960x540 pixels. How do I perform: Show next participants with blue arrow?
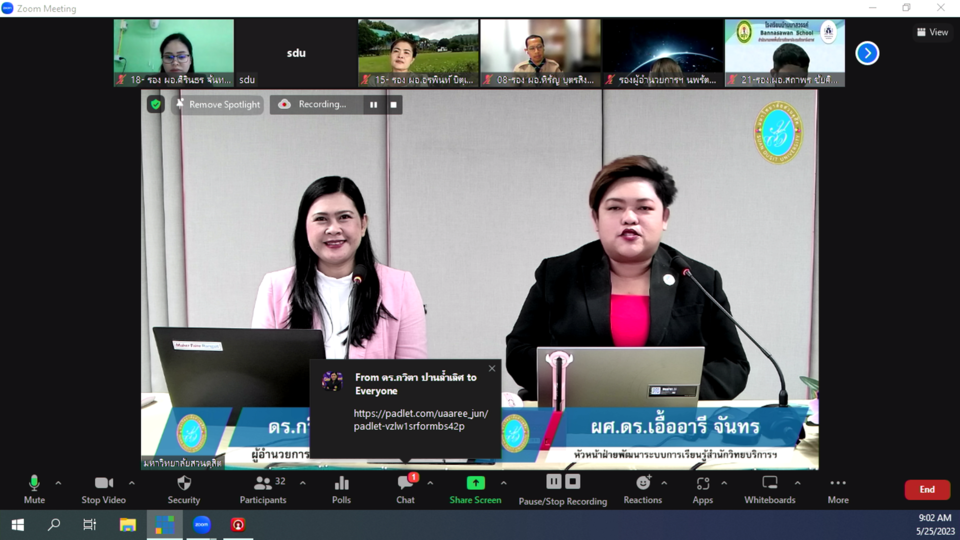867,53
